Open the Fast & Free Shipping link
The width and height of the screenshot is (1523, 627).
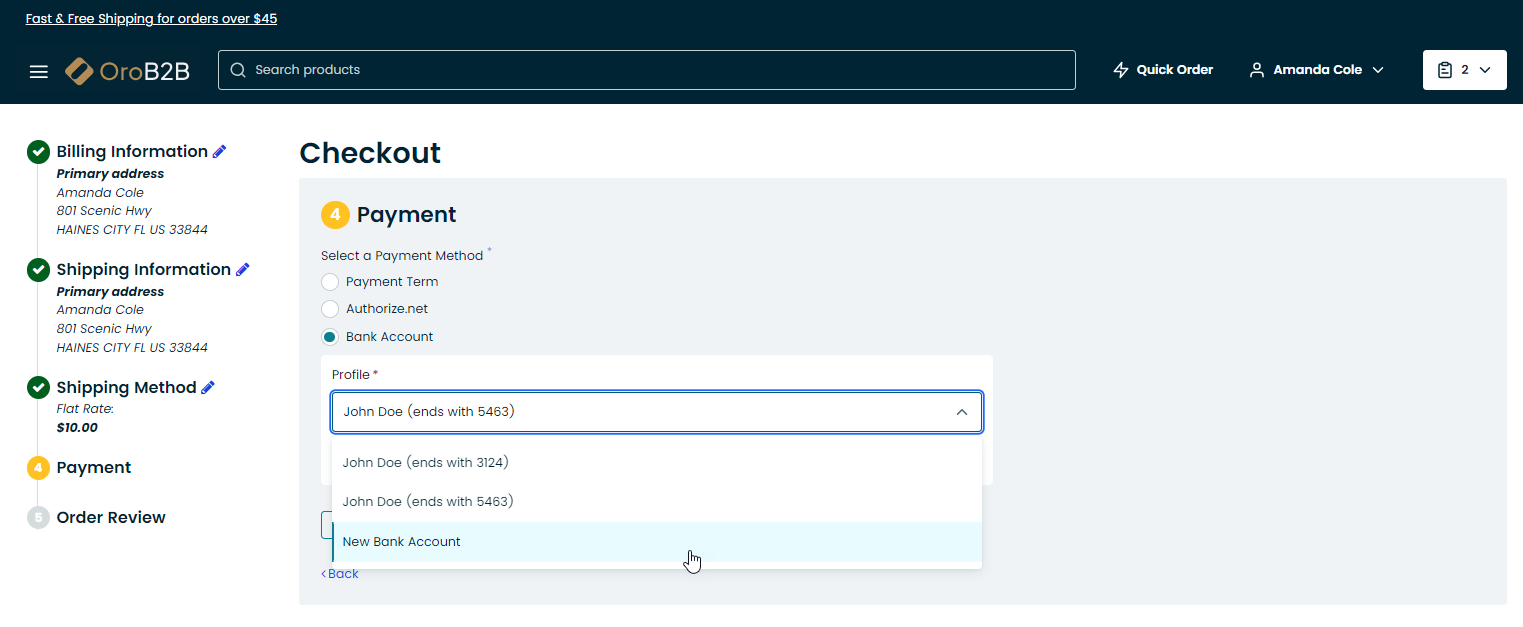pyautogui.click(x=151, y=19)
